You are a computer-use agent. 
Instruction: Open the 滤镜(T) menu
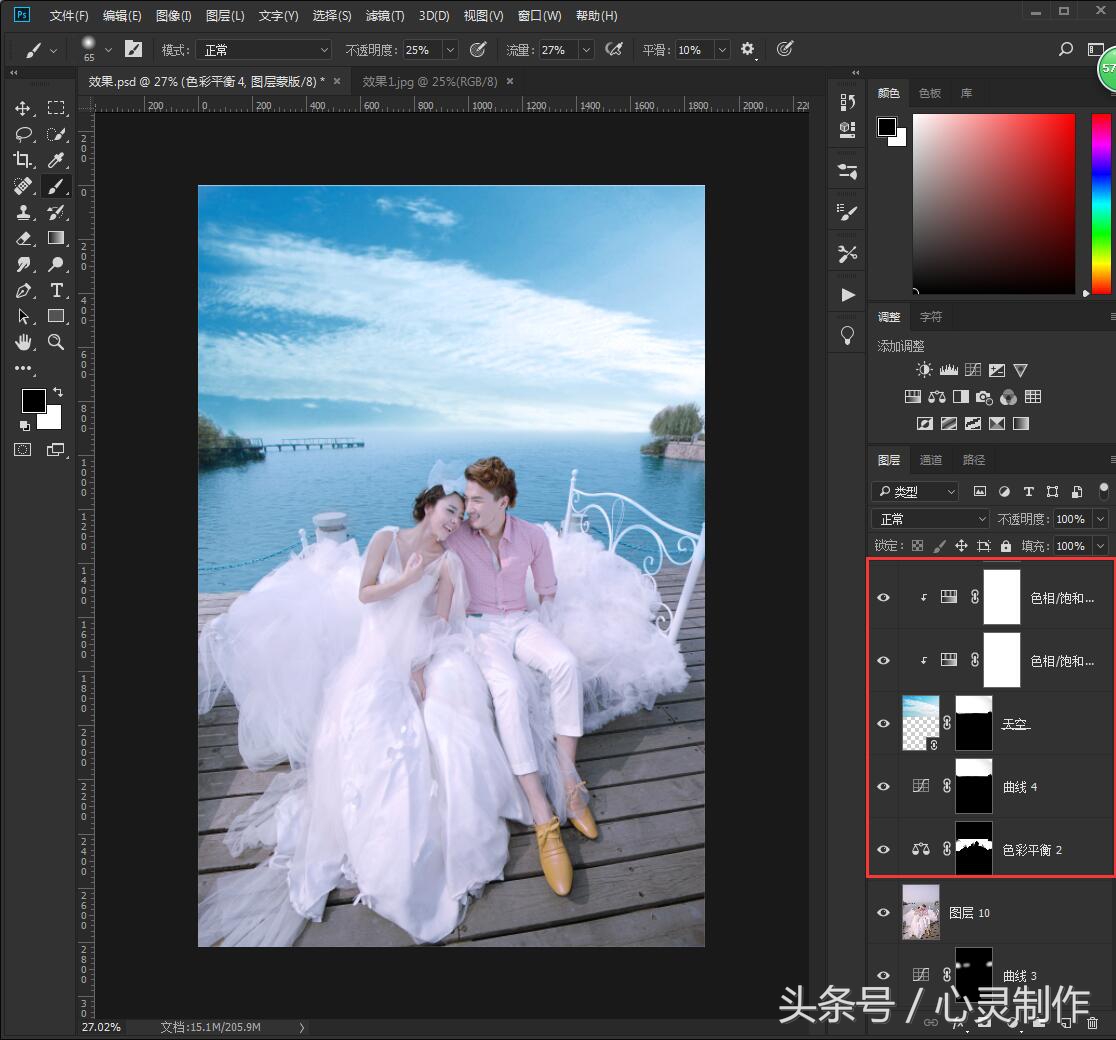click(x=383, y=15)
